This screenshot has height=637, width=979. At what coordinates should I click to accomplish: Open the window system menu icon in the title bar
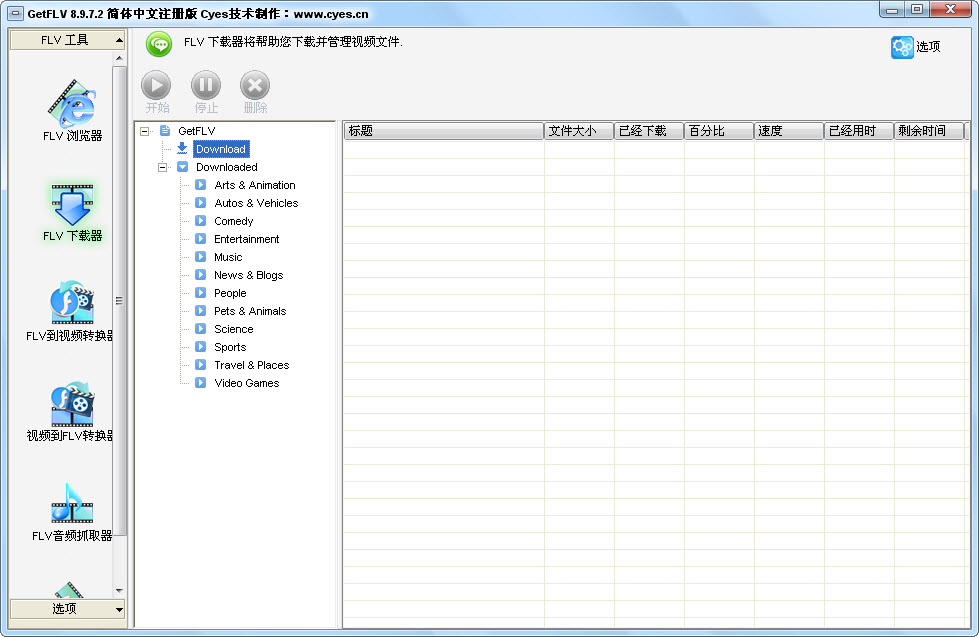point(16,13)
